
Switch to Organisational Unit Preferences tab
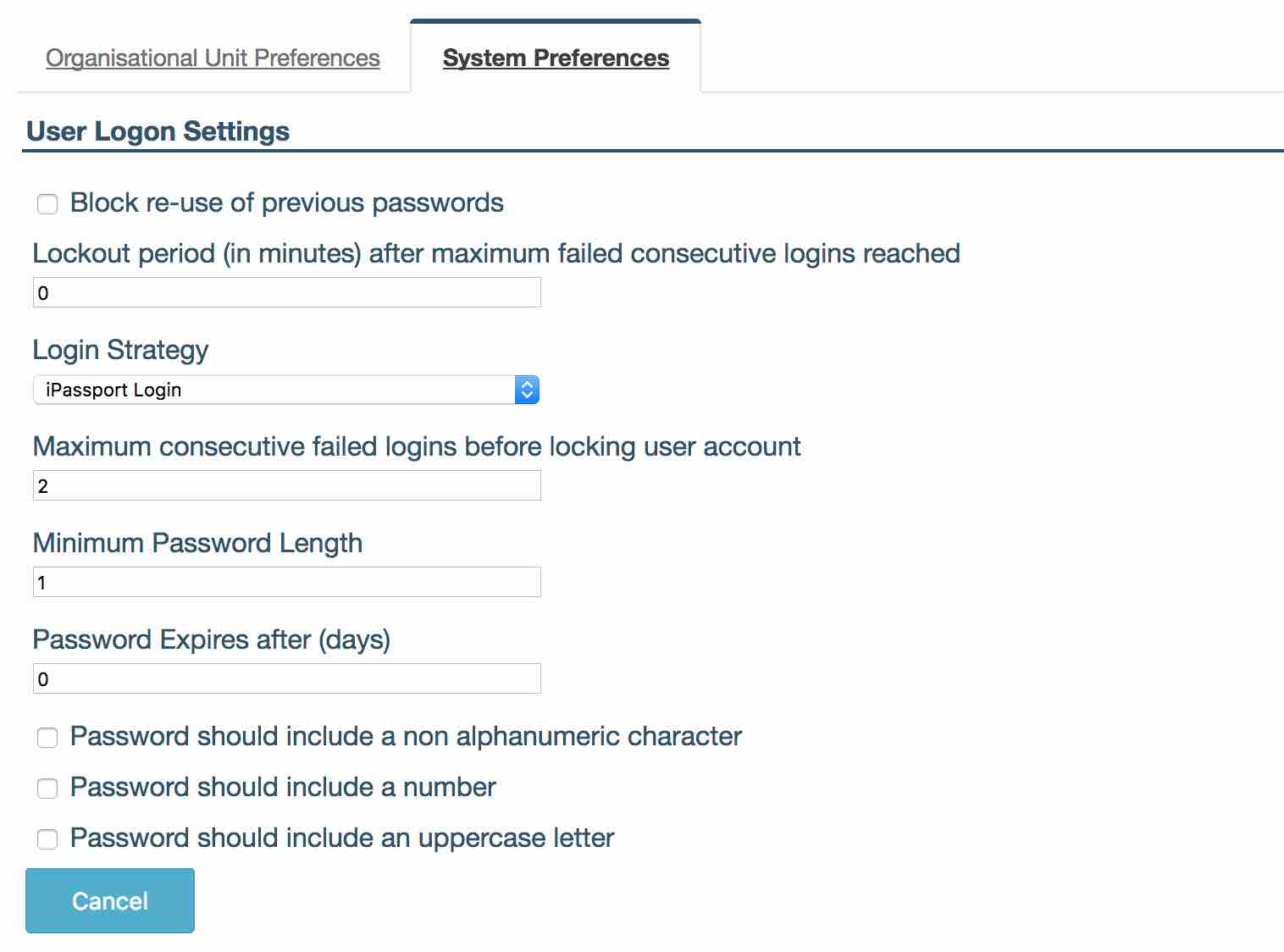[213, 58]
